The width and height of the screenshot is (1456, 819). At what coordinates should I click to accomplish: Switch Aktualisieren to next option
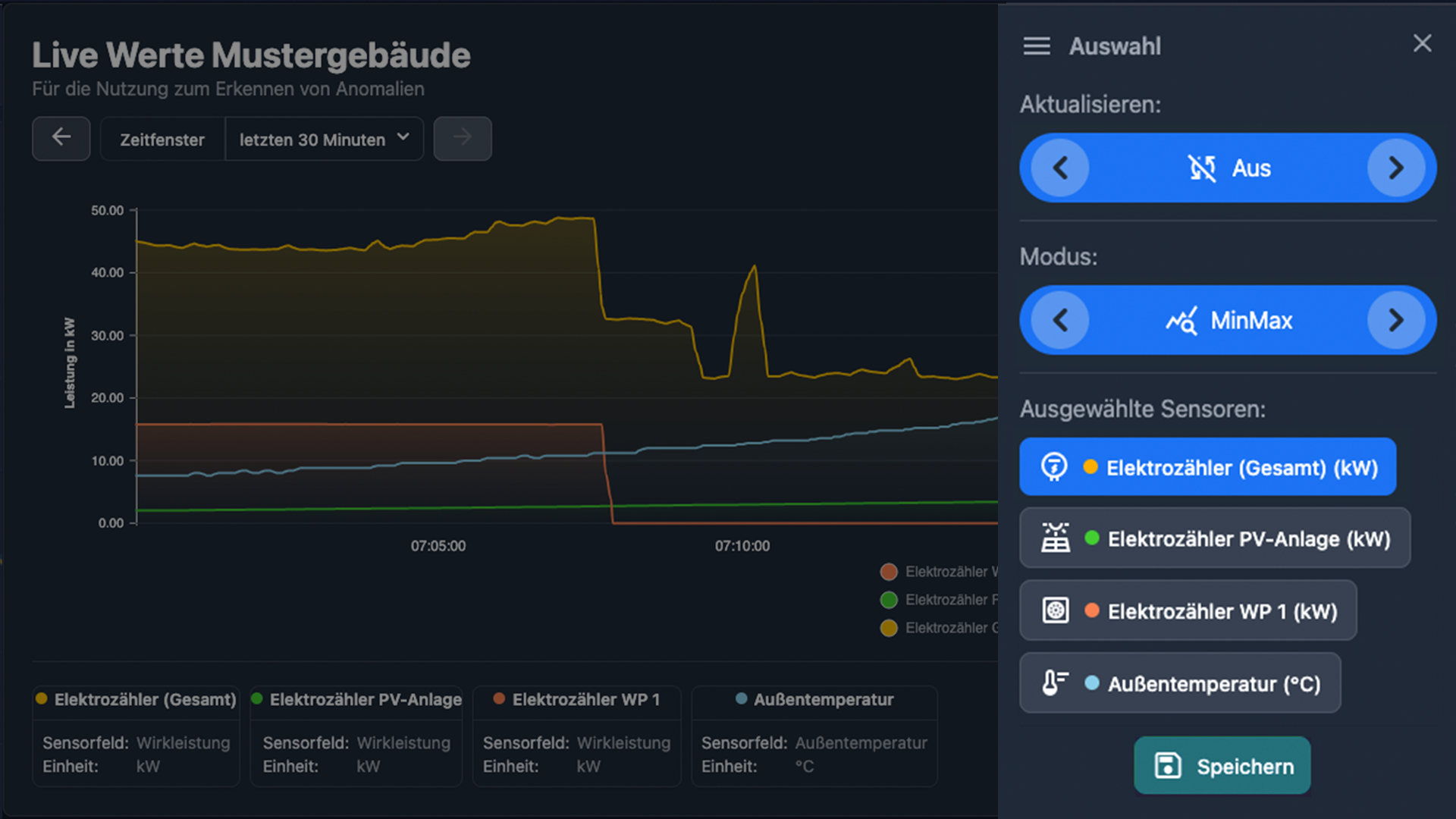coord(1395,168)
